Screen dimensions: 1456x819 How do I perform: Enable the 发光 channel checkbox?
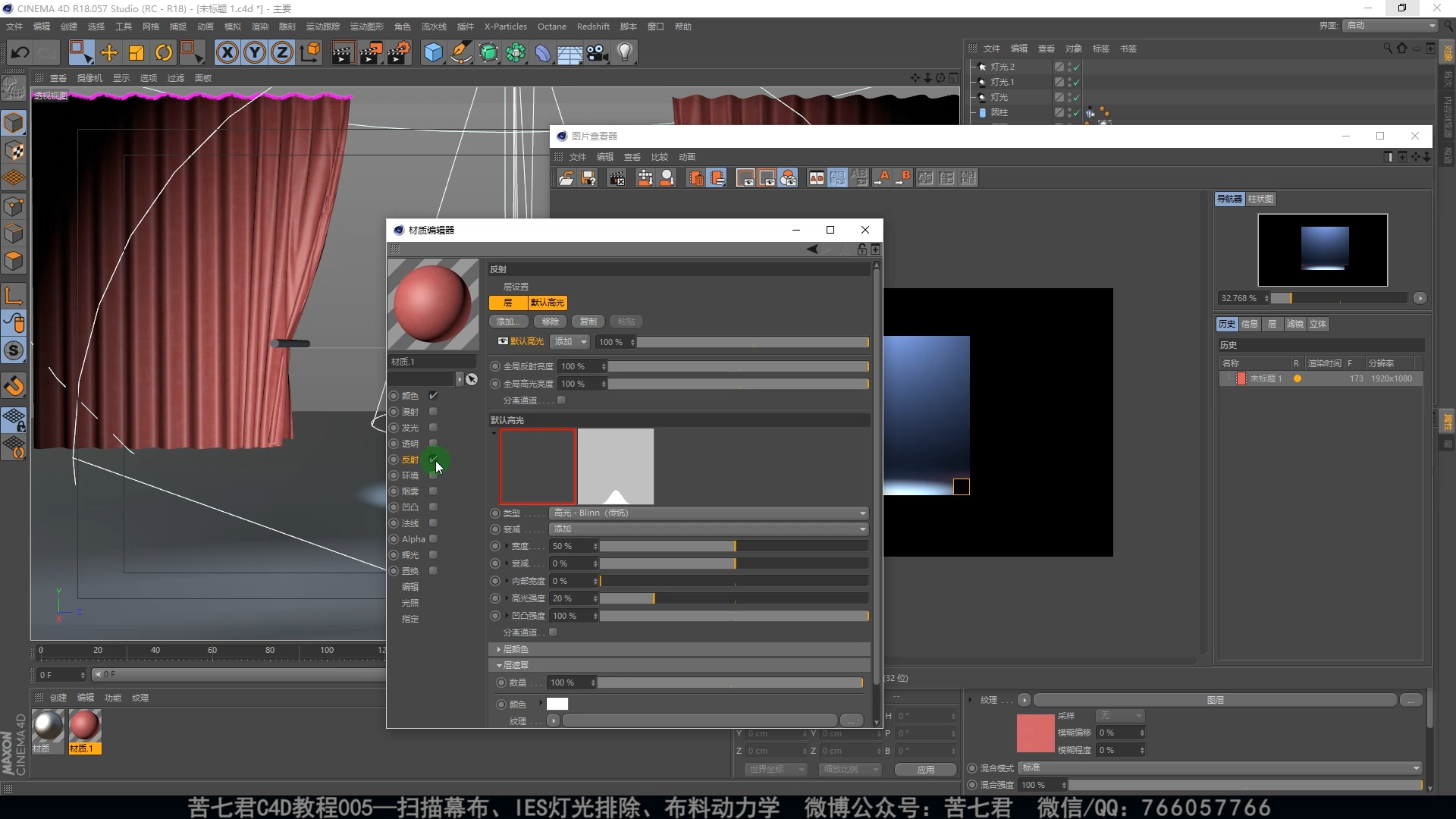click(433, 428)
